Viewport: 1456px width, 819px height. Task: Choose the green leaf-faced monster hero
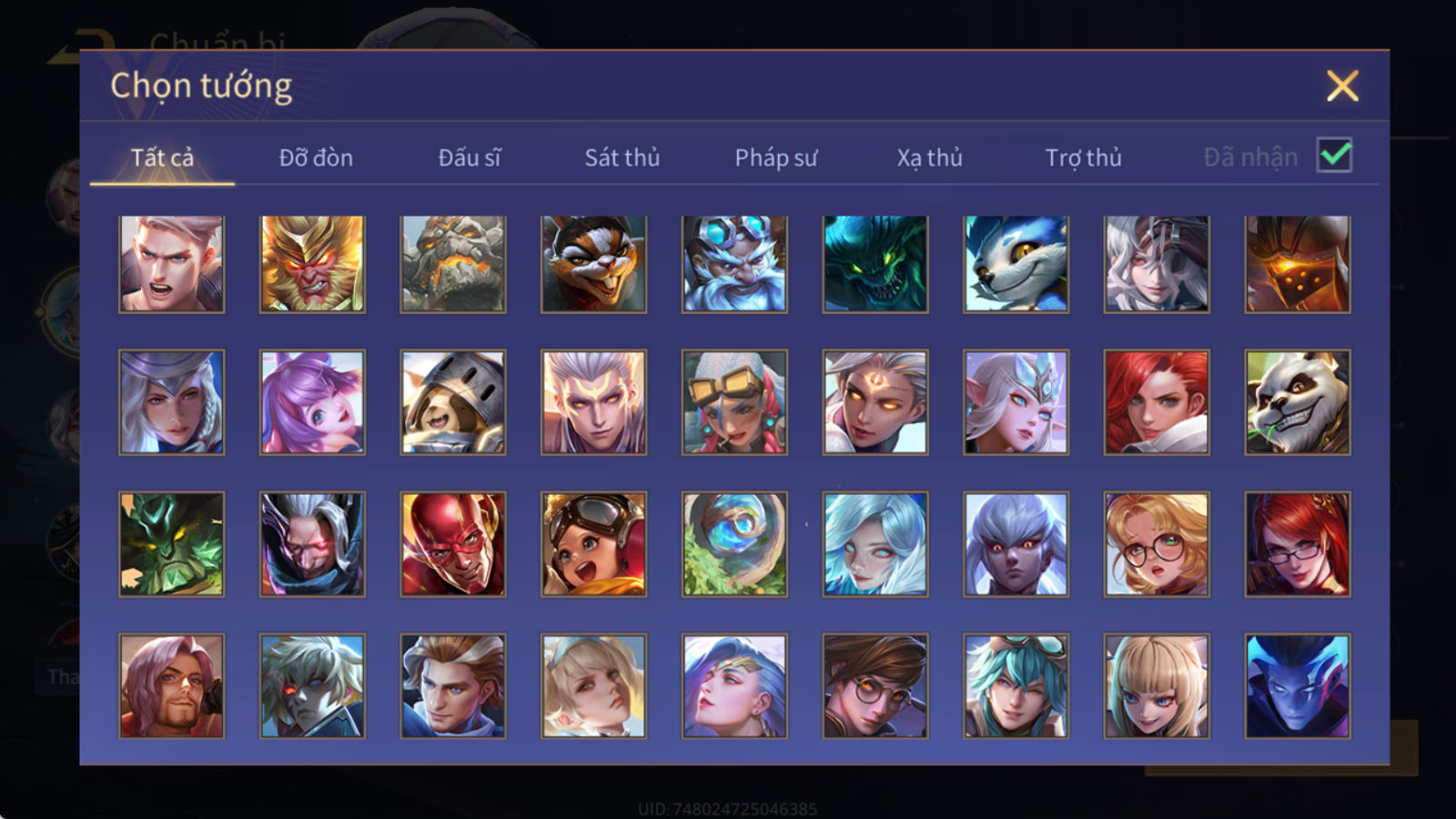tap(171, 544)
